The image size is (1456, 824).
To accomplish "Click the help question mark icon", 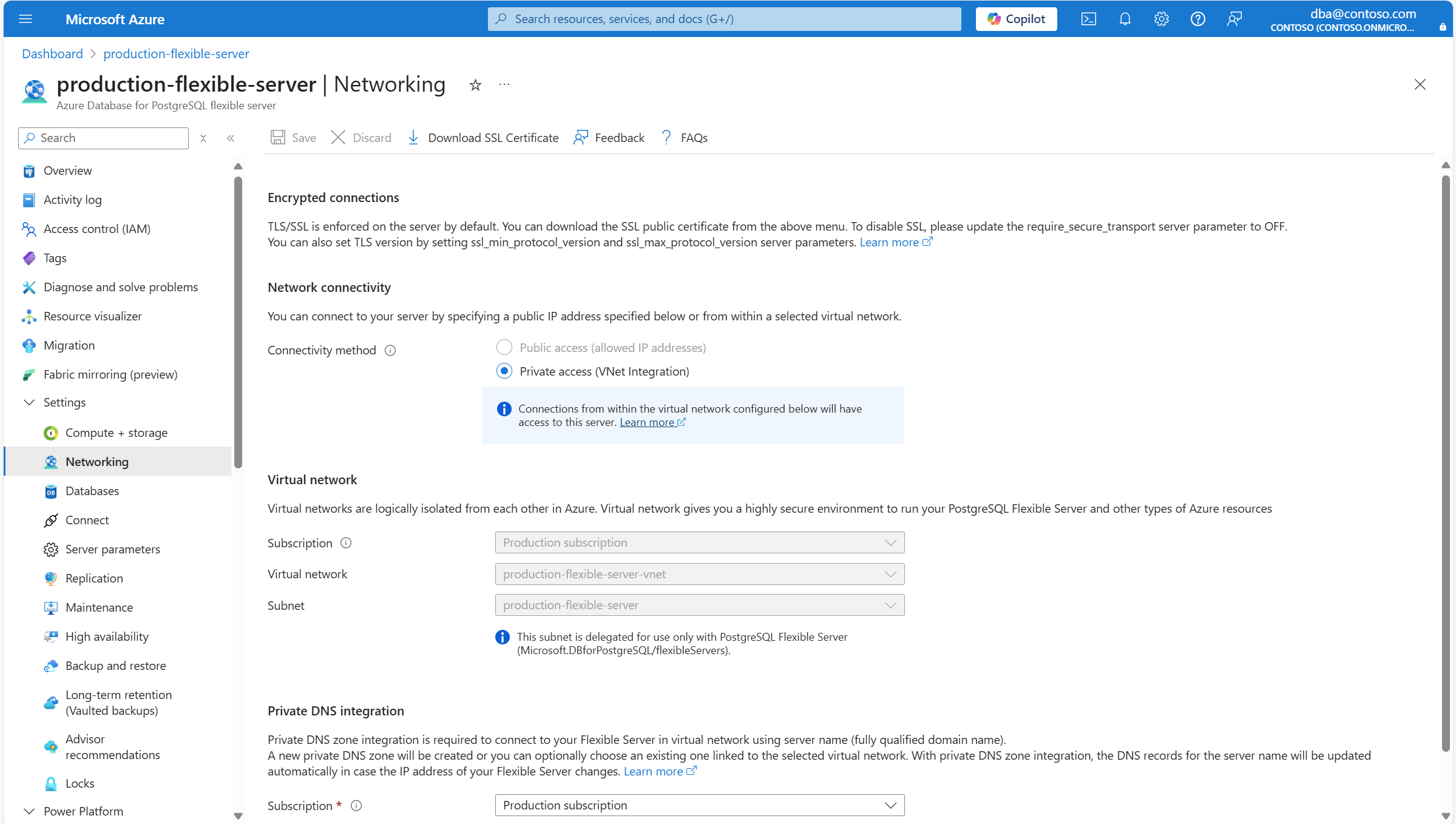I will point(1197,19).
